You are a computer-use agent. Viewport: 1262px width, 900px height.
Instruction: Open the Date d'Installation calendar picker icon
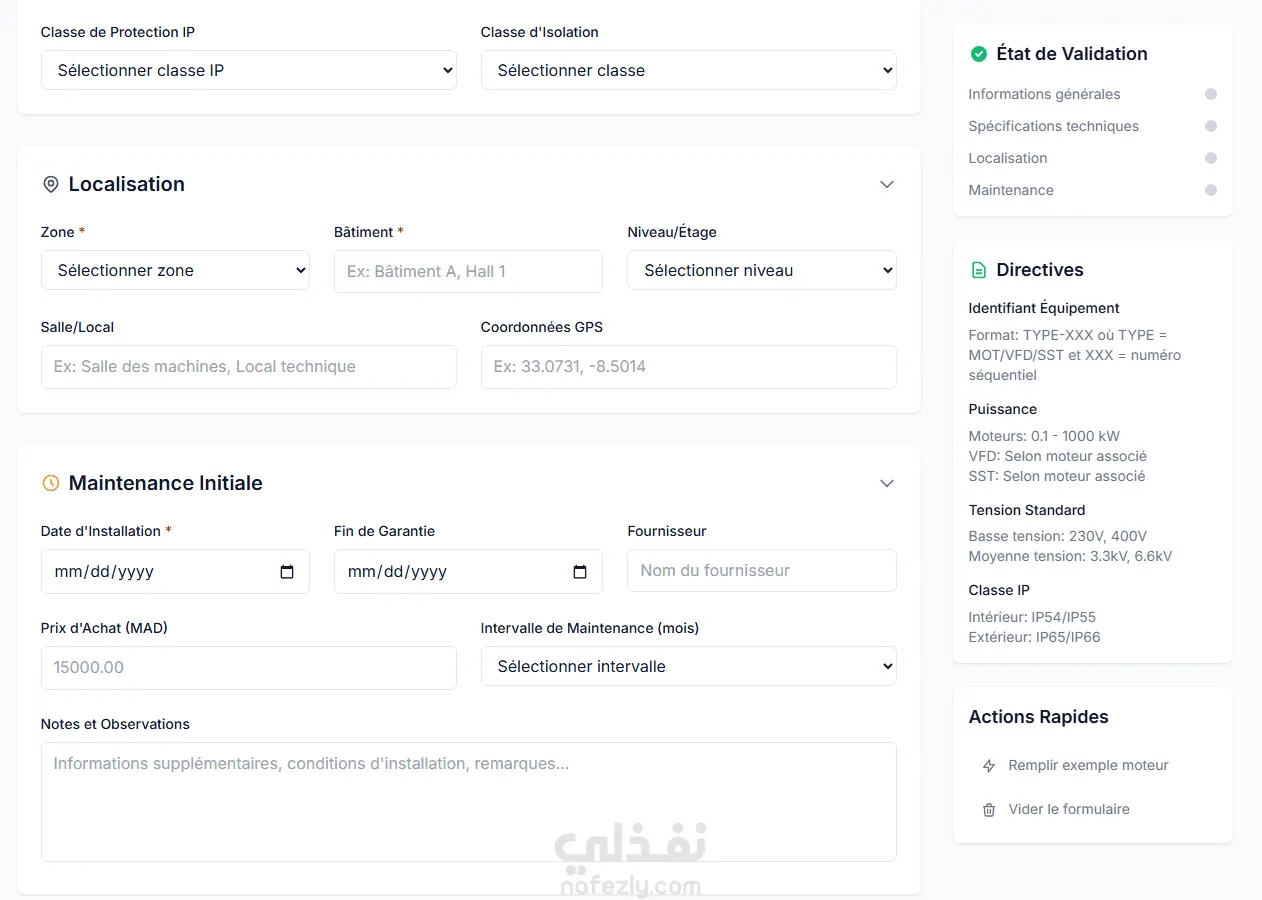click(x=287, y=572)
